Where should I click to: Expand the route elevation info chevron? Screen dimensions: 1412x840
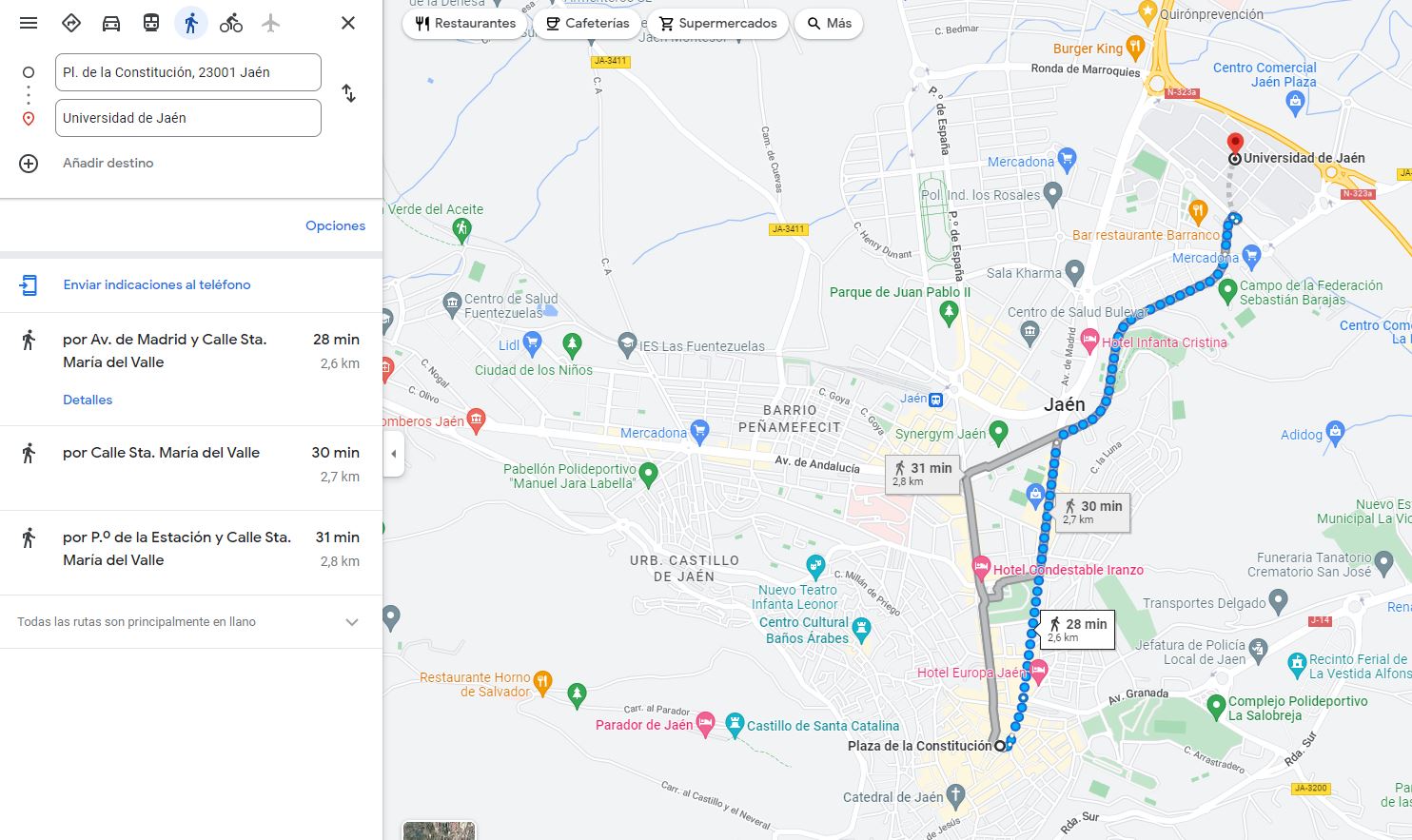352,622
